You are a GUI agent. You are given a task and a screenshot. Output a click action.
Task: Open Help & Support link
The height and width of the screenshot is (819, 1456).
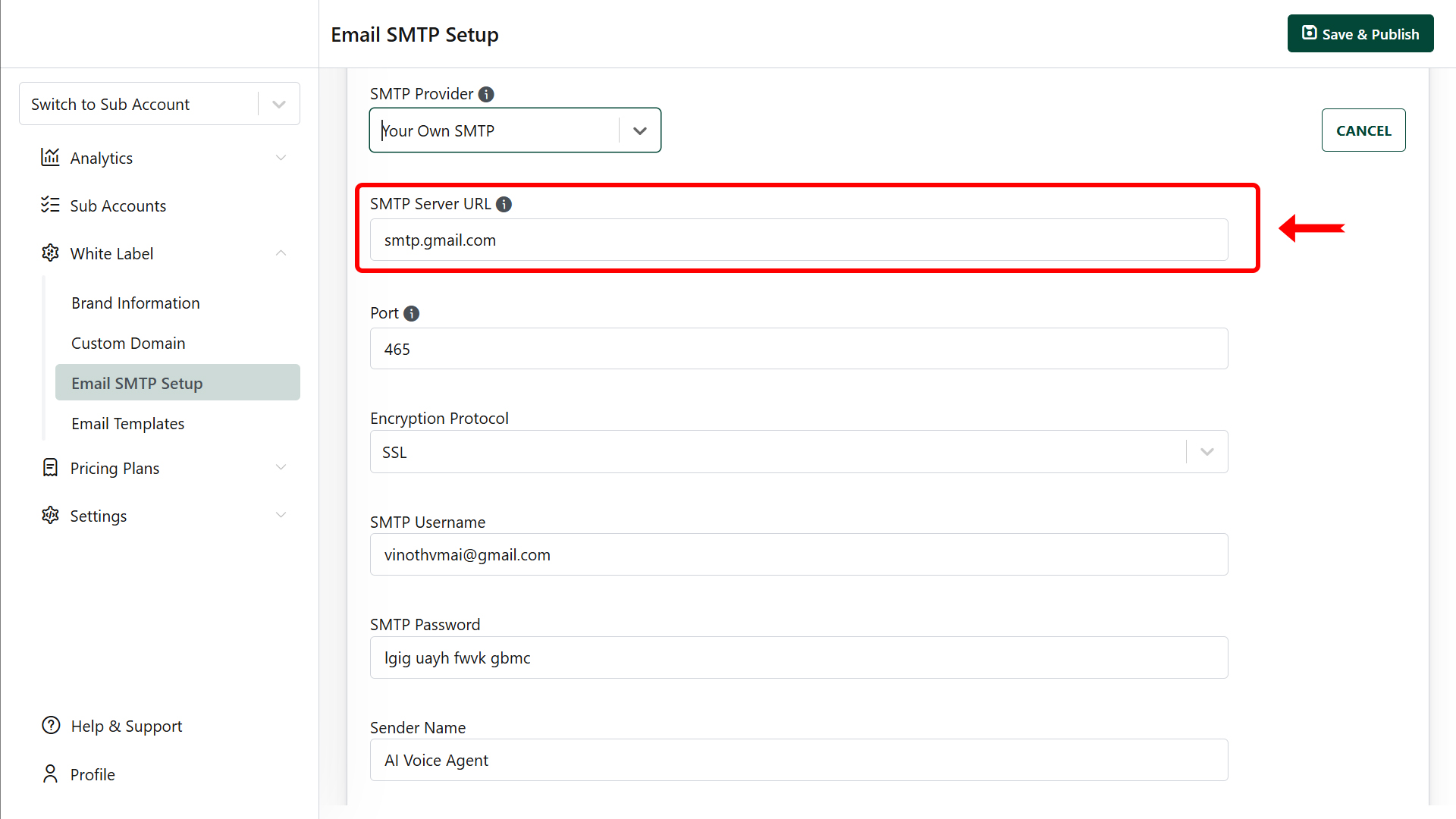127,726
